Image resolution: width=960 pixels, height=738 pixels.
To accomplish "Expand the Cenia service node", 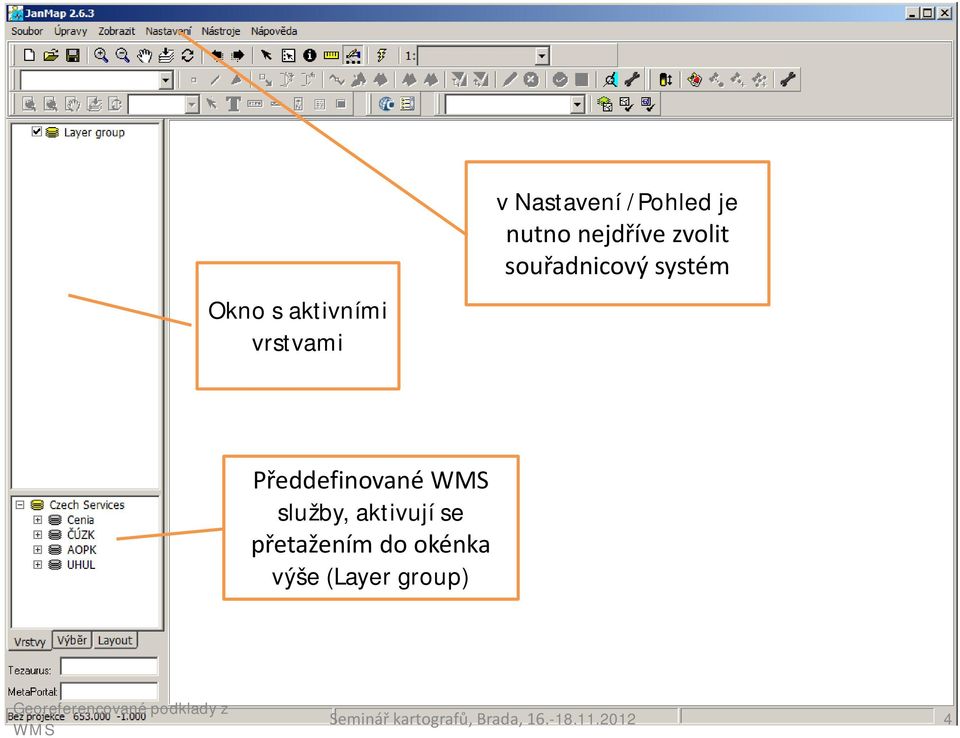I will pos(37,520).
